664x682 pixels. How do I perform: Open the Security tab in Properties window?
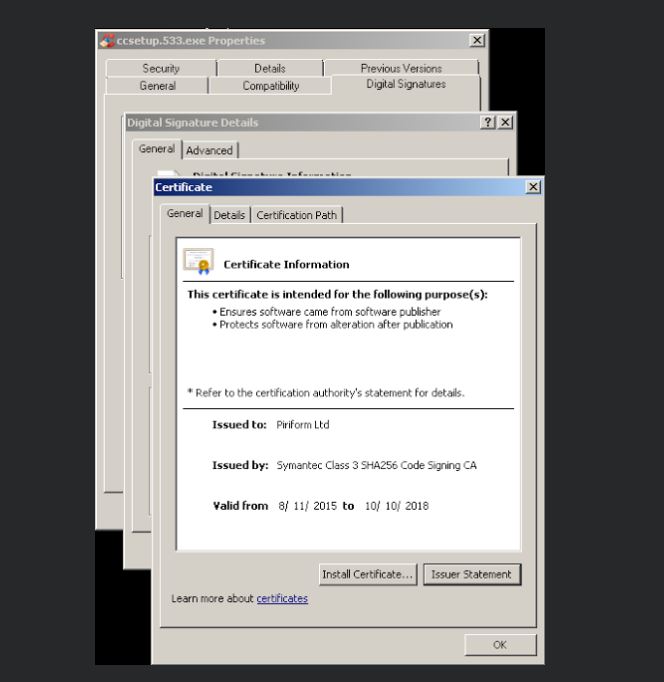(161, 68)
